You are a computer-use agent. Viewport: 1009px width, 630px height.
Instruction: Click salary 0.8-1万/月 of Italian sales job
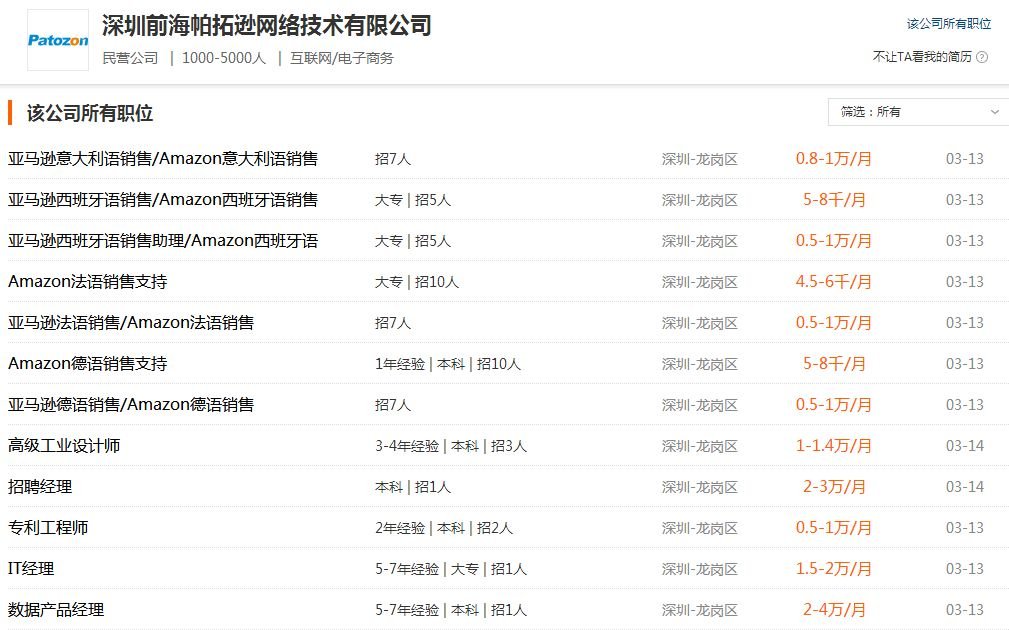point(833,159)
